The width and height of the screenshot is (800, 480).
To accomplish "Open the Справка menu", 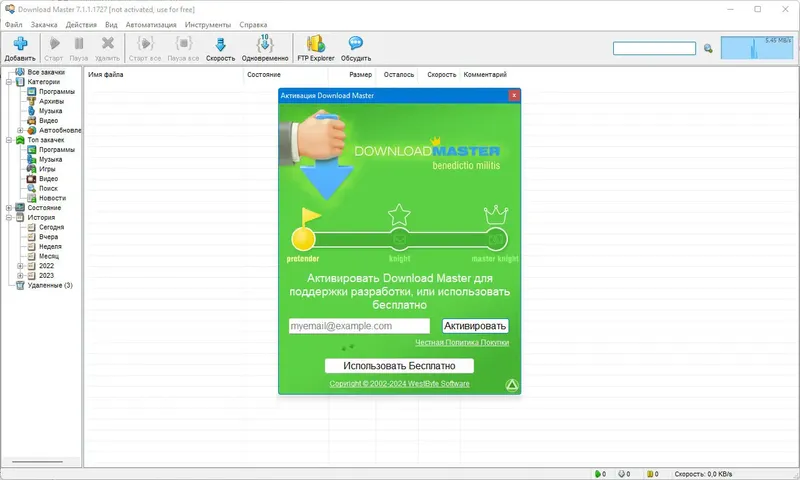I will tap(253, 24).
